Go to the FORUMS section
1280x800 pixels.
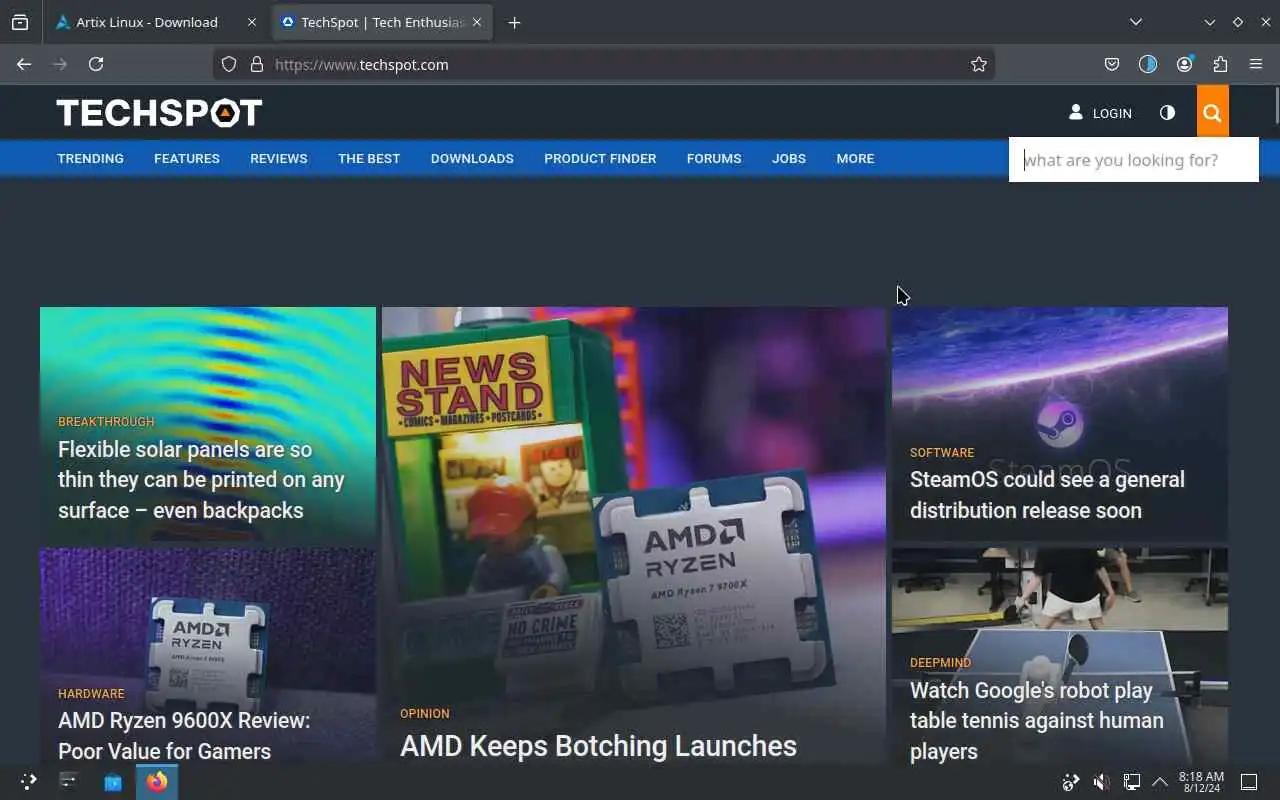[714, 158]
